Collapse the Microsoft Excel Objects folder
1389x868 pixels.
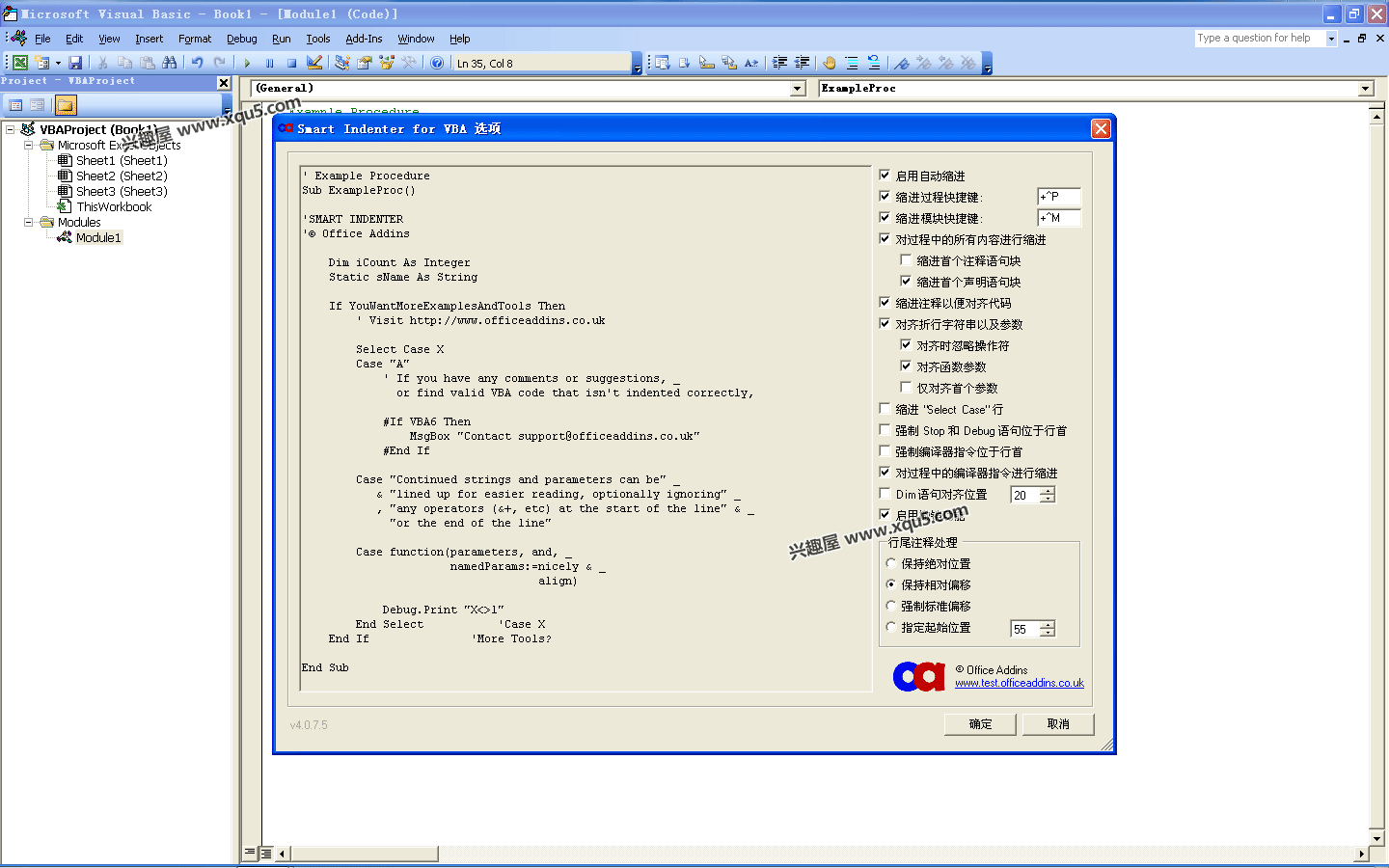pyautogui.click(x=29, y=145)
